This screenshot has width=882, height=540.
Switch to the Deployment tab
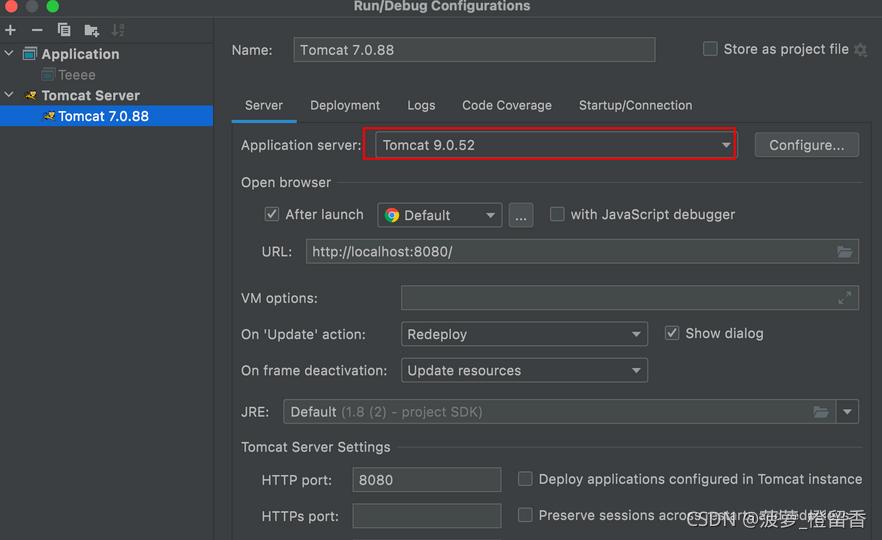pos(345,105)
